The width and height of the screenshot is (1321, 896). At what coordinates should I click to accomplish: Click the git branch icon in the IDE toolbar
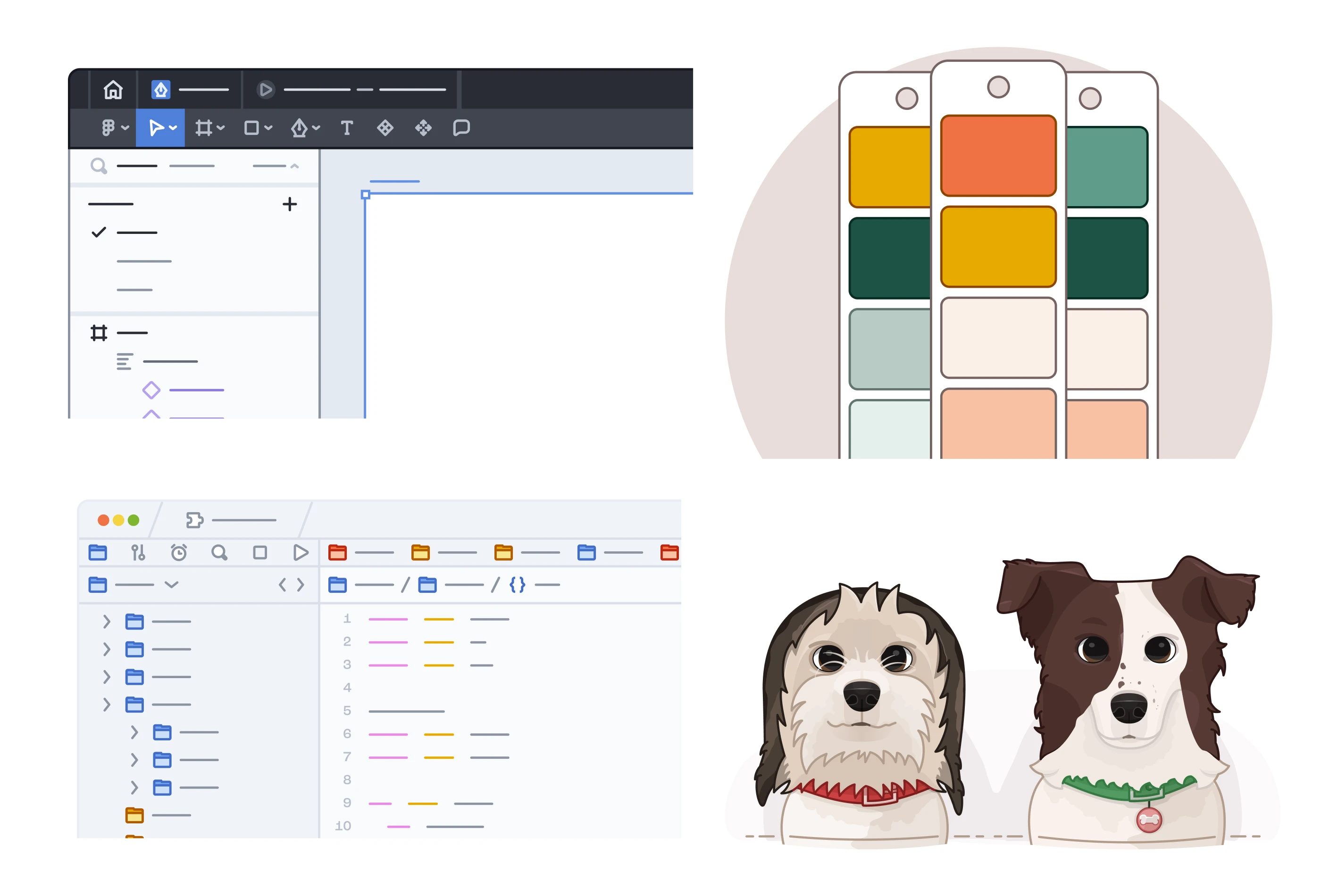(138, 552)
